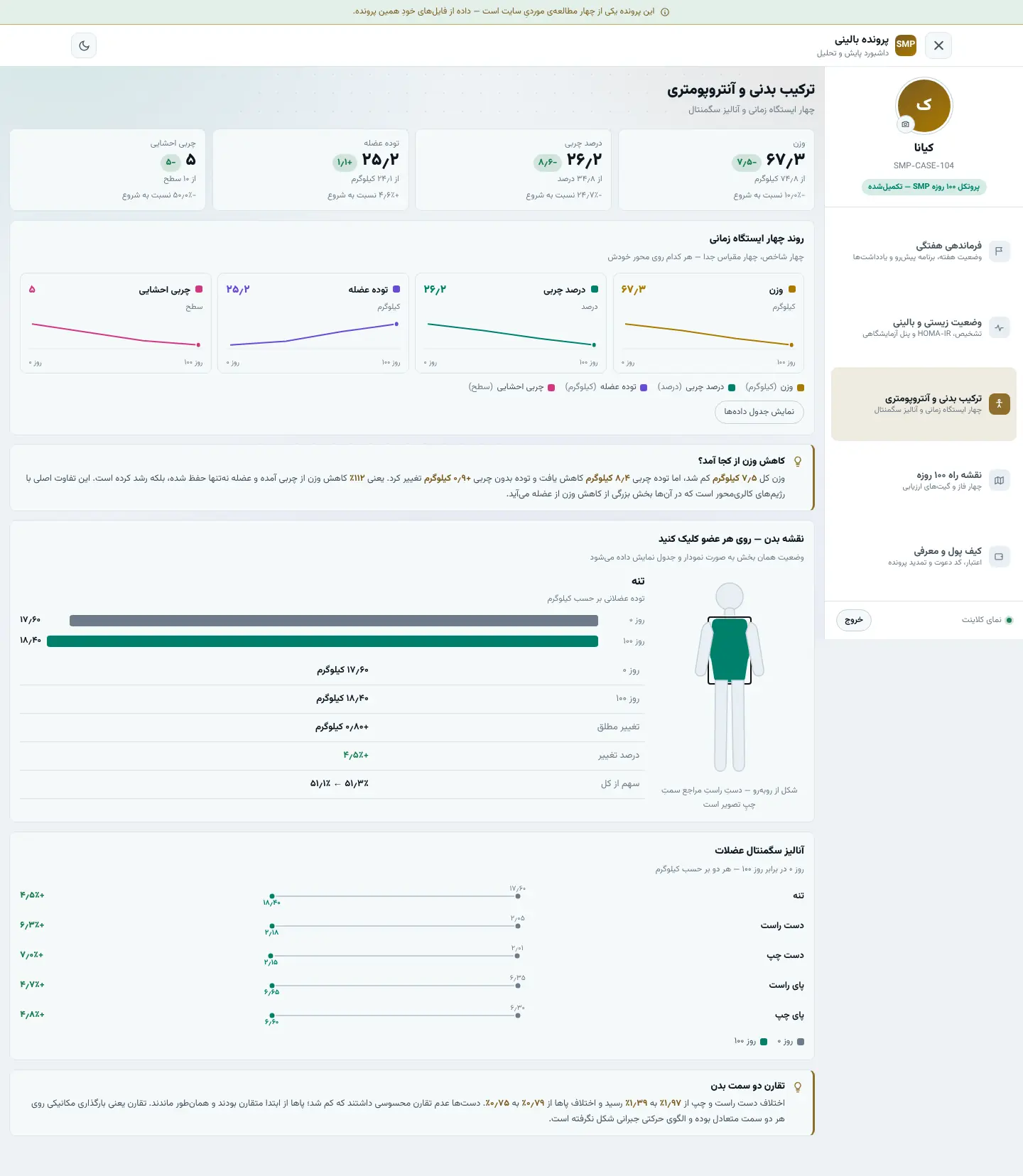Image resolution: width=1023 pixels, height=1176 pixels.
Task: Toggle the 'درصد چربی (درصد)' legend series
Action: point(696,387)
